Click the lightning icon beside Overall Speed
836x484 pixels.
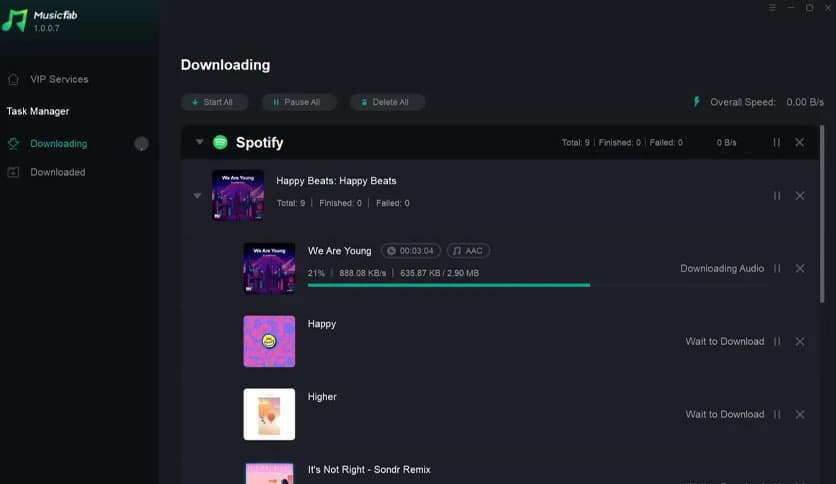click(x=696, y=102)
